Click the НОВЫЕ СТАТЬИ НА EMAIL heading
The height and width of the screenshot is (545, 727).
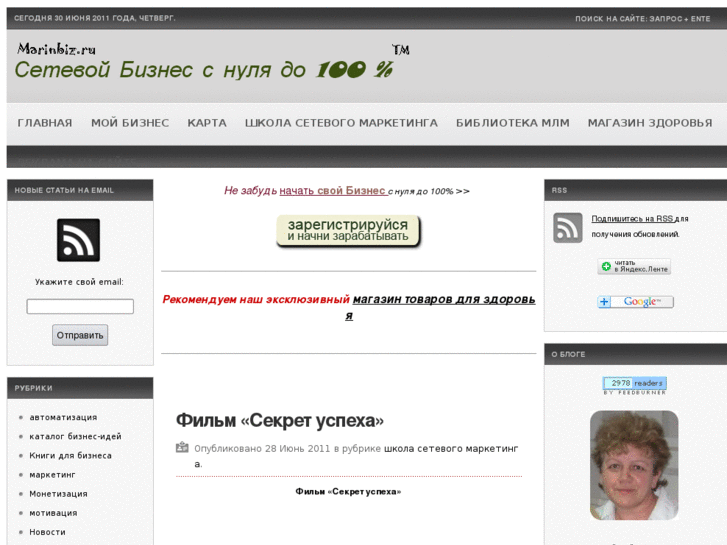(x=64, y=190)
